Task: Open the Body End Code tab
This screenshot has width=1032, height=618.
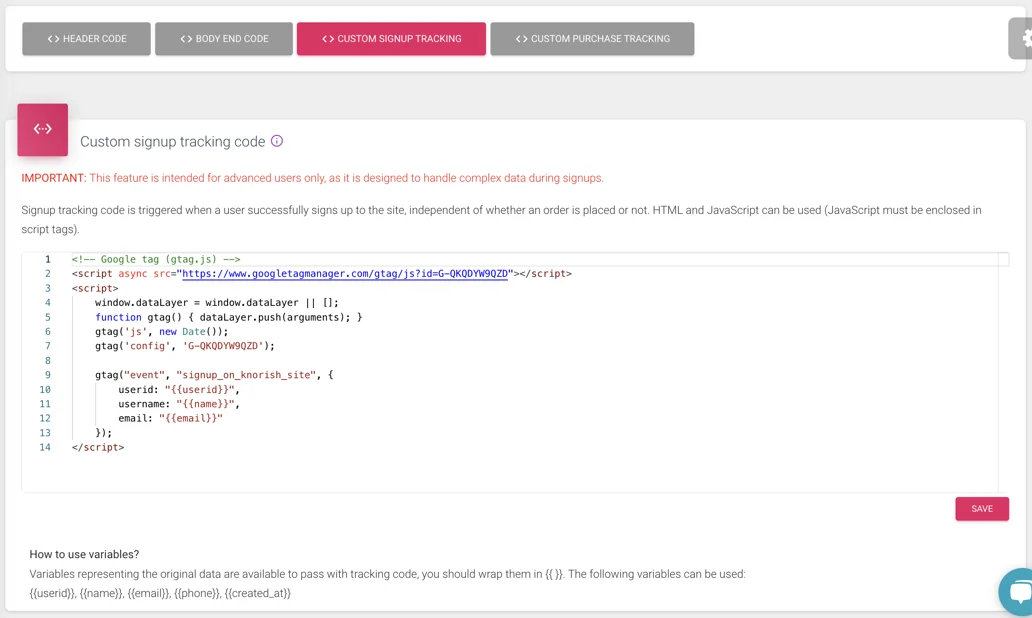Action: click(224, 39)
